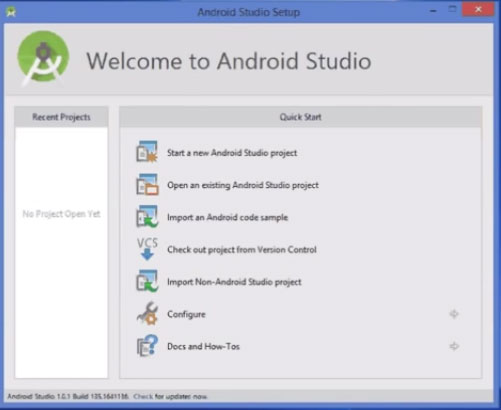Start a new Android Studio project
This screenshot has width=501, height=410.
(232, 153)
